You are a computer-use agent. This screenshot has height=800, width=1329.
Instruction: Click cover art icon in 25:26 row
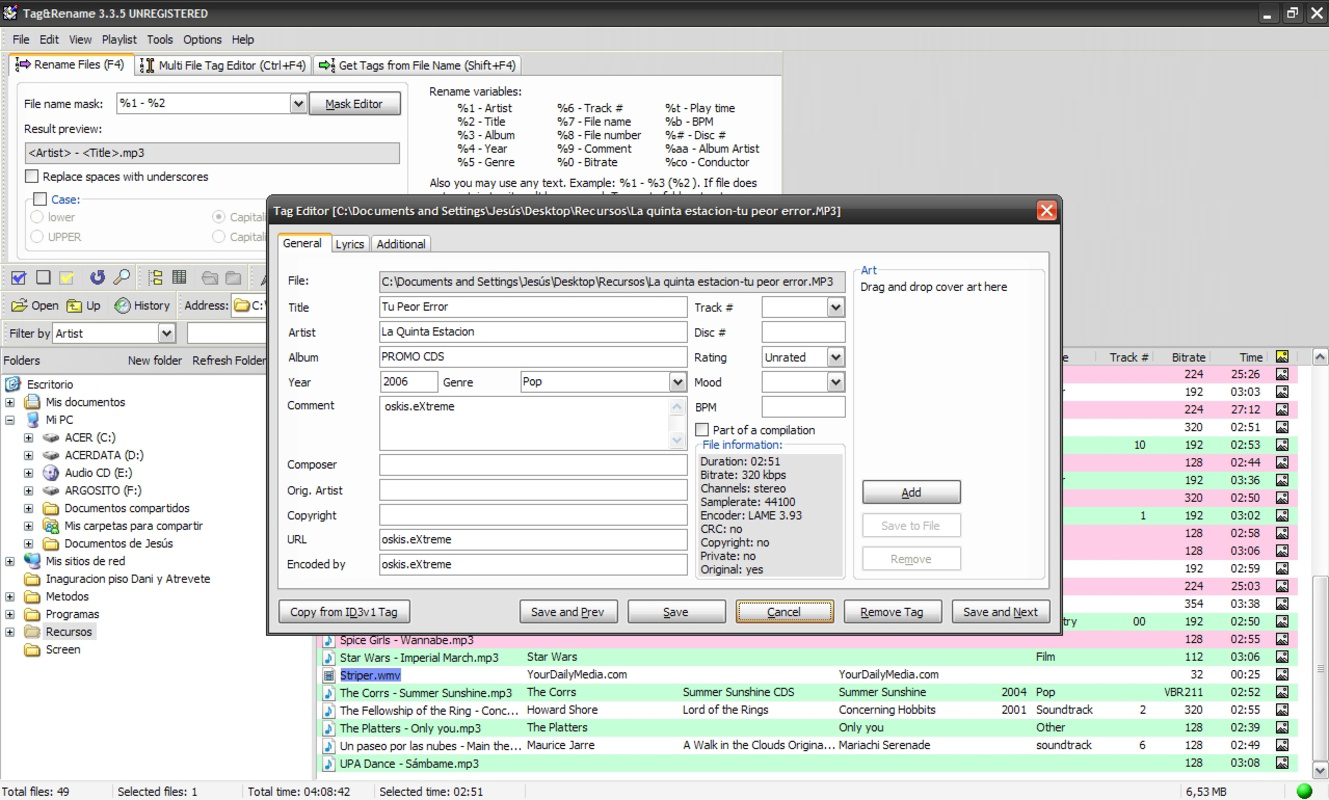coord(1282,374)
